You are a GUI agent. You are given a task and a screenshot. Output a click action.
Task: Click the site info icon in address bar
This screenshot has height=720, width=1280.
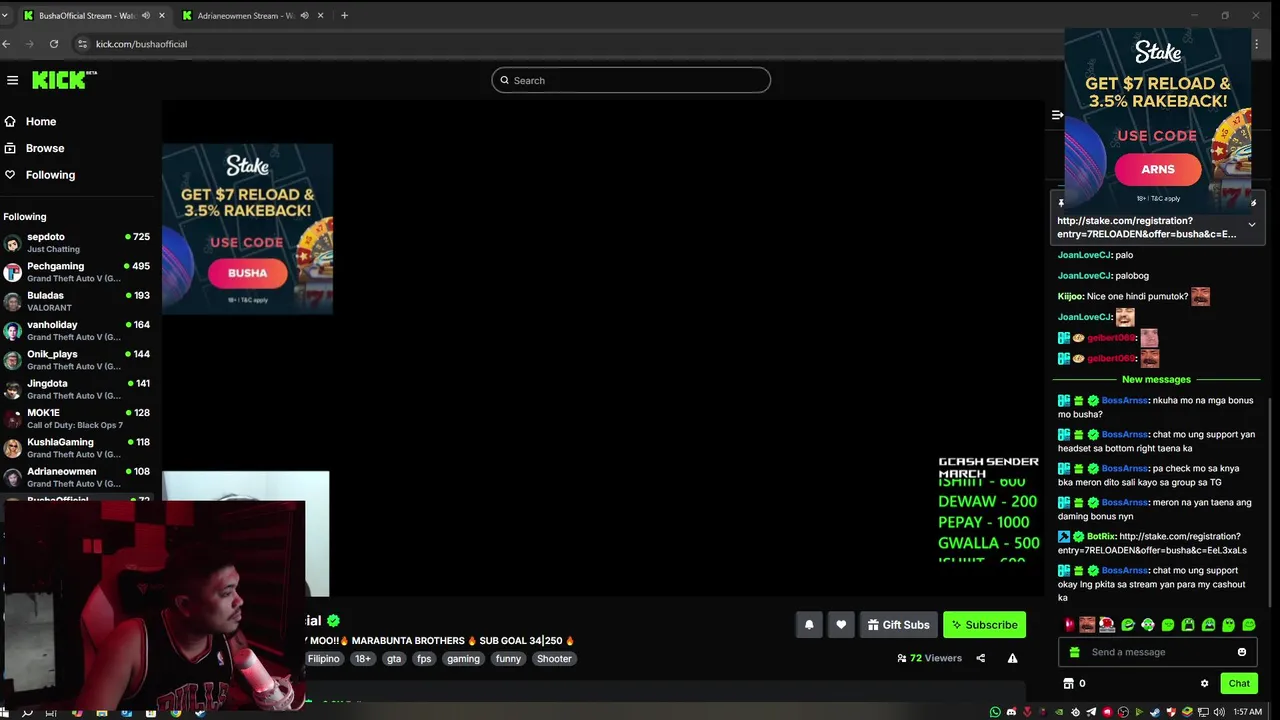click(82, 44)
